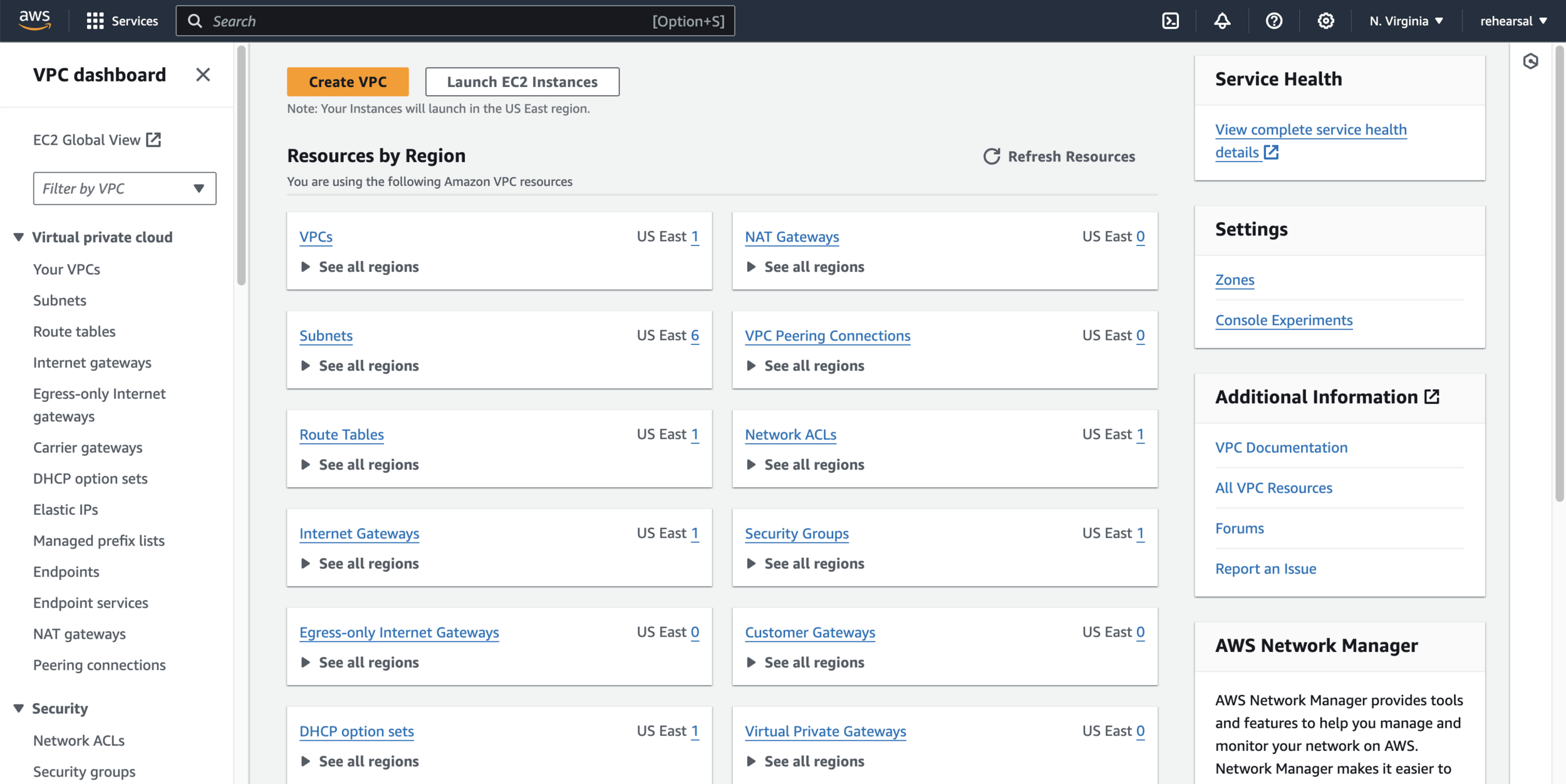Click the Refresh Resources icon
Viewport: 1566px width, 784px height.
point(992,157)
